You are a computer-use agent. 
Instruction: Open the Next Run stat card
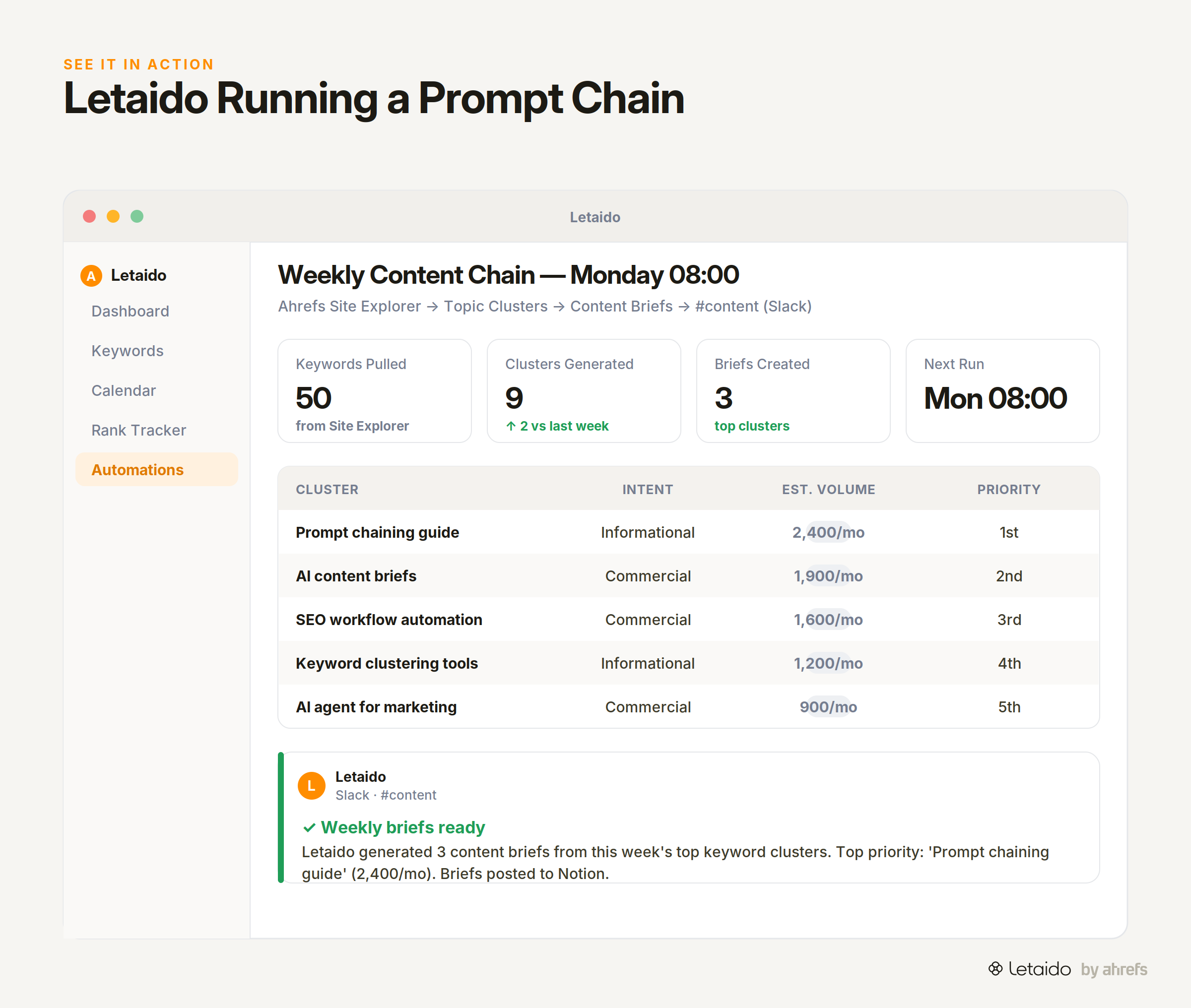click(x=1003, y=391)
